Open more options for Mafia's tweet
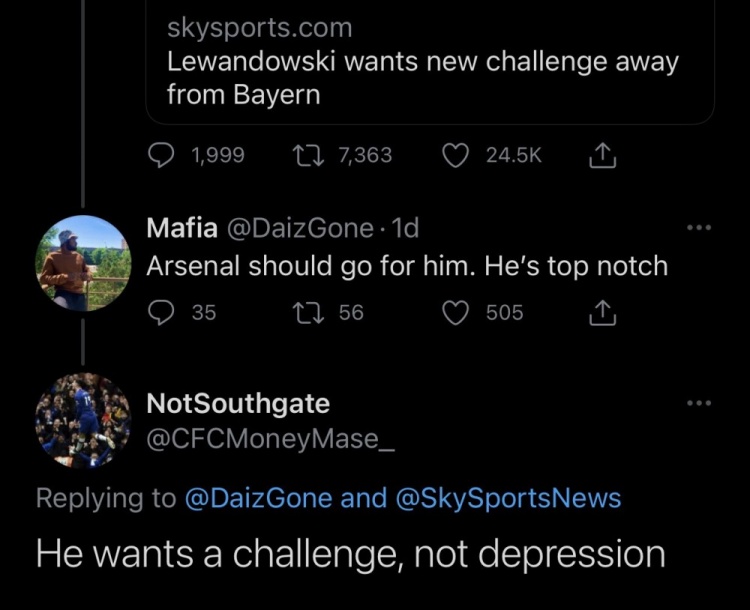 (x=700, y=228)
